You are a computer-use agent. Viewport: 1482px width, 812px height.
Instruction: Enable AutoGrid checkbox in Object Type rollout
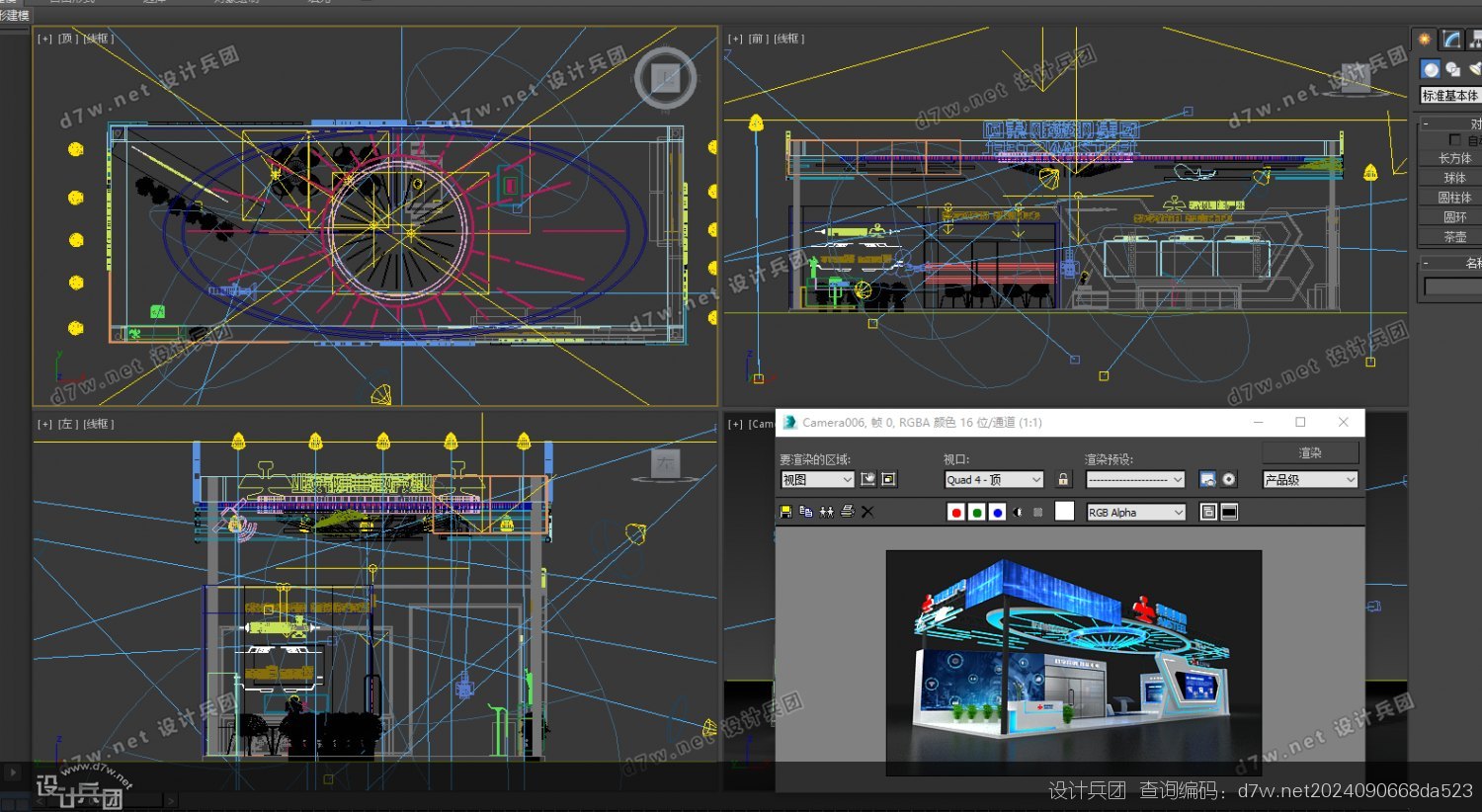pos(1454,140)
